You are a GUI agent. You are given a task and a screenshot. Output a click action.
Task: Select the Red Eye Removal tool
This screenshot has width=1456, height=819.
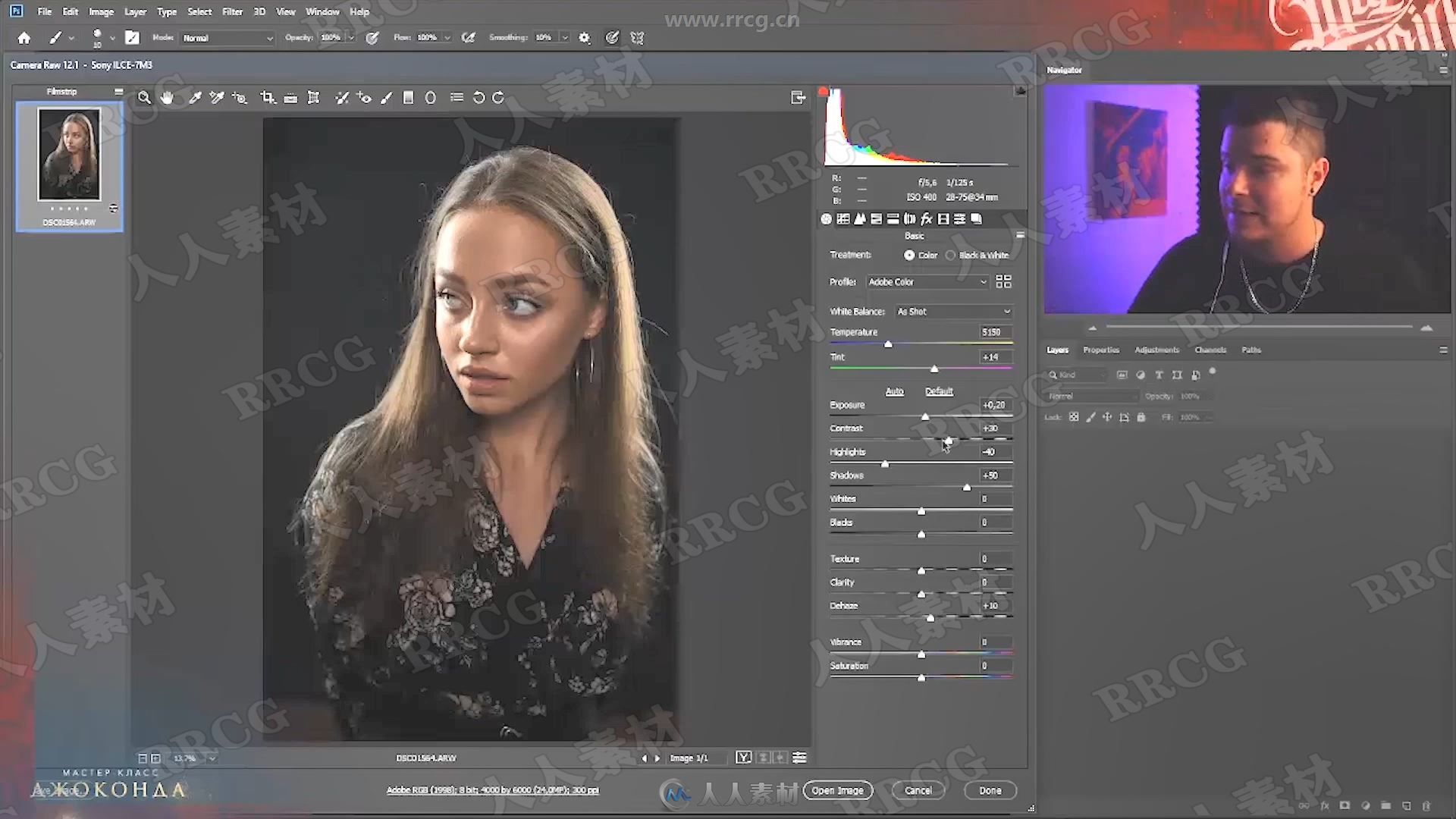coord(364,98)
